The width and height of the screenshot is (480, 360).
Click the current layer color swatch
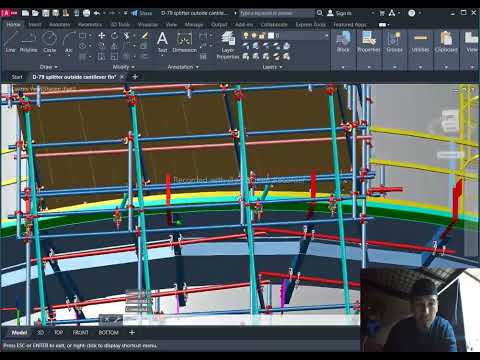pos(271,35)
